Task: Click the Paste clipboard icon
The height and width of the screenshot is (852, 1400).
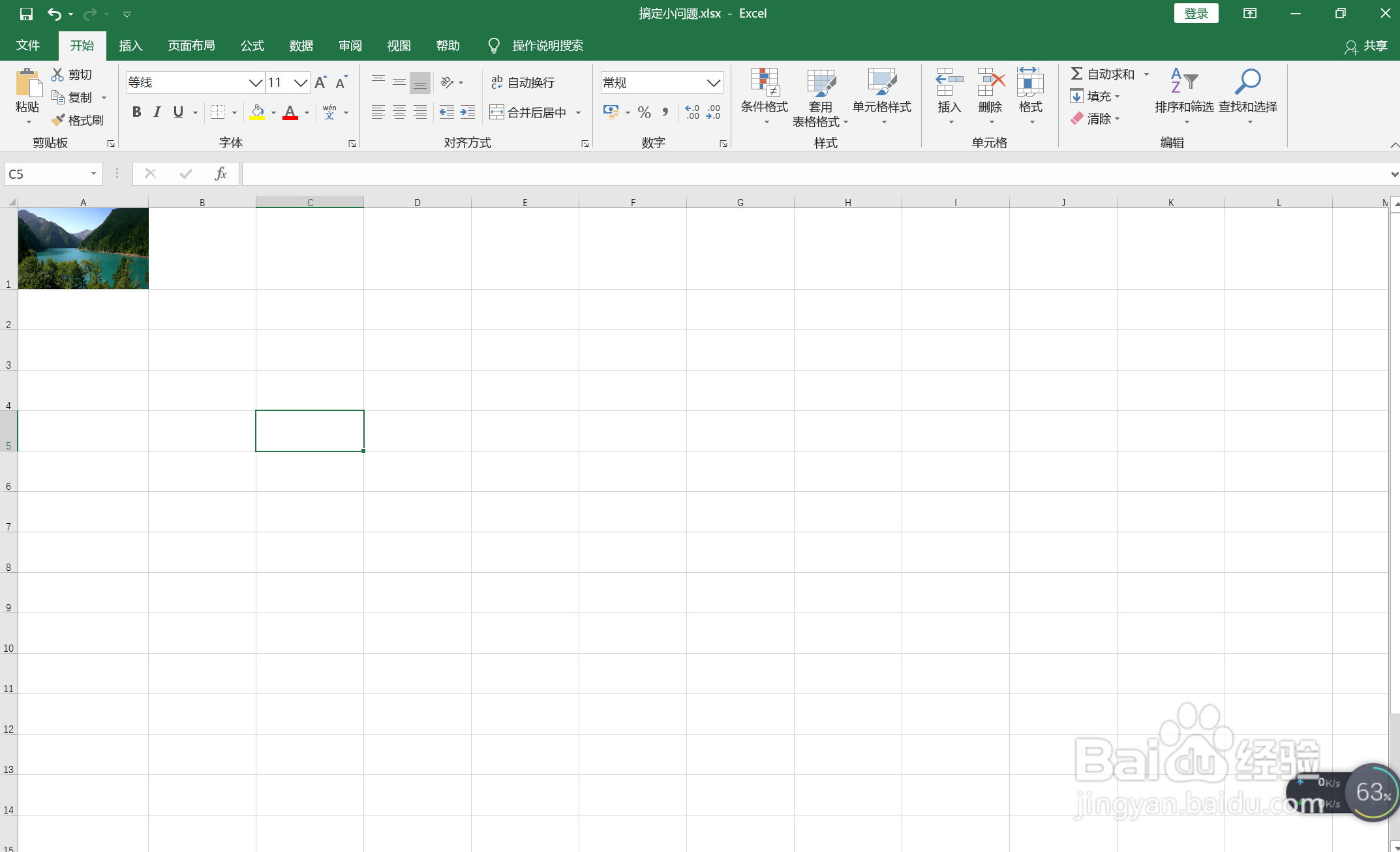Action: click(28, 83)
